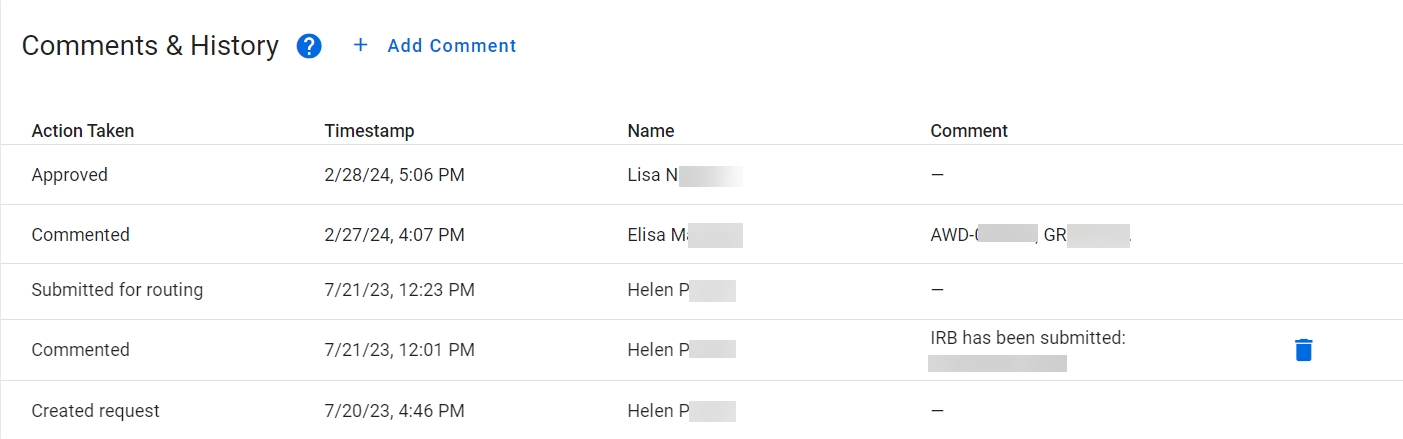Delete the IRB comment with trash icon
This screenshot has height=439, width=1403.
click(1303, 350)
